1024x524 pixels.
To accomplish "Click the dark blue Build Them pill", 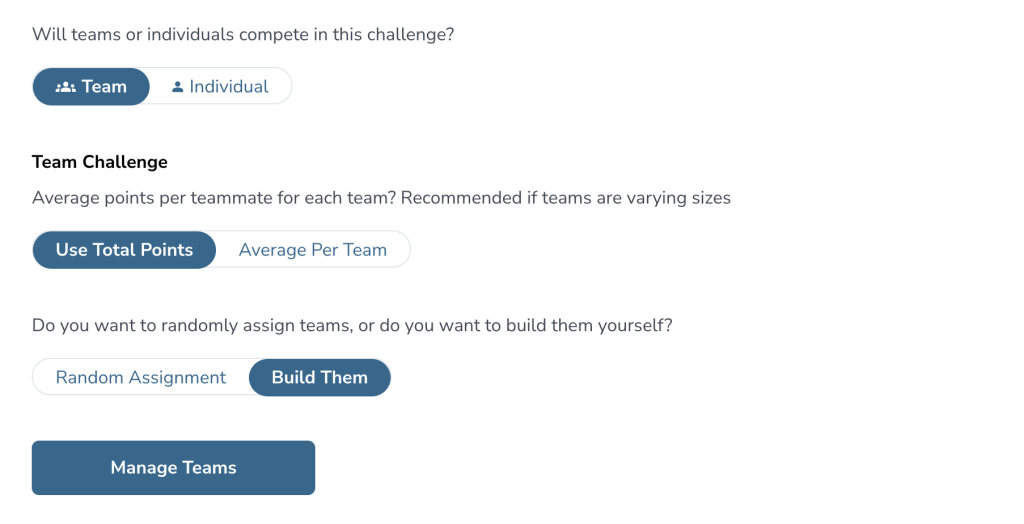I will 319,377.
